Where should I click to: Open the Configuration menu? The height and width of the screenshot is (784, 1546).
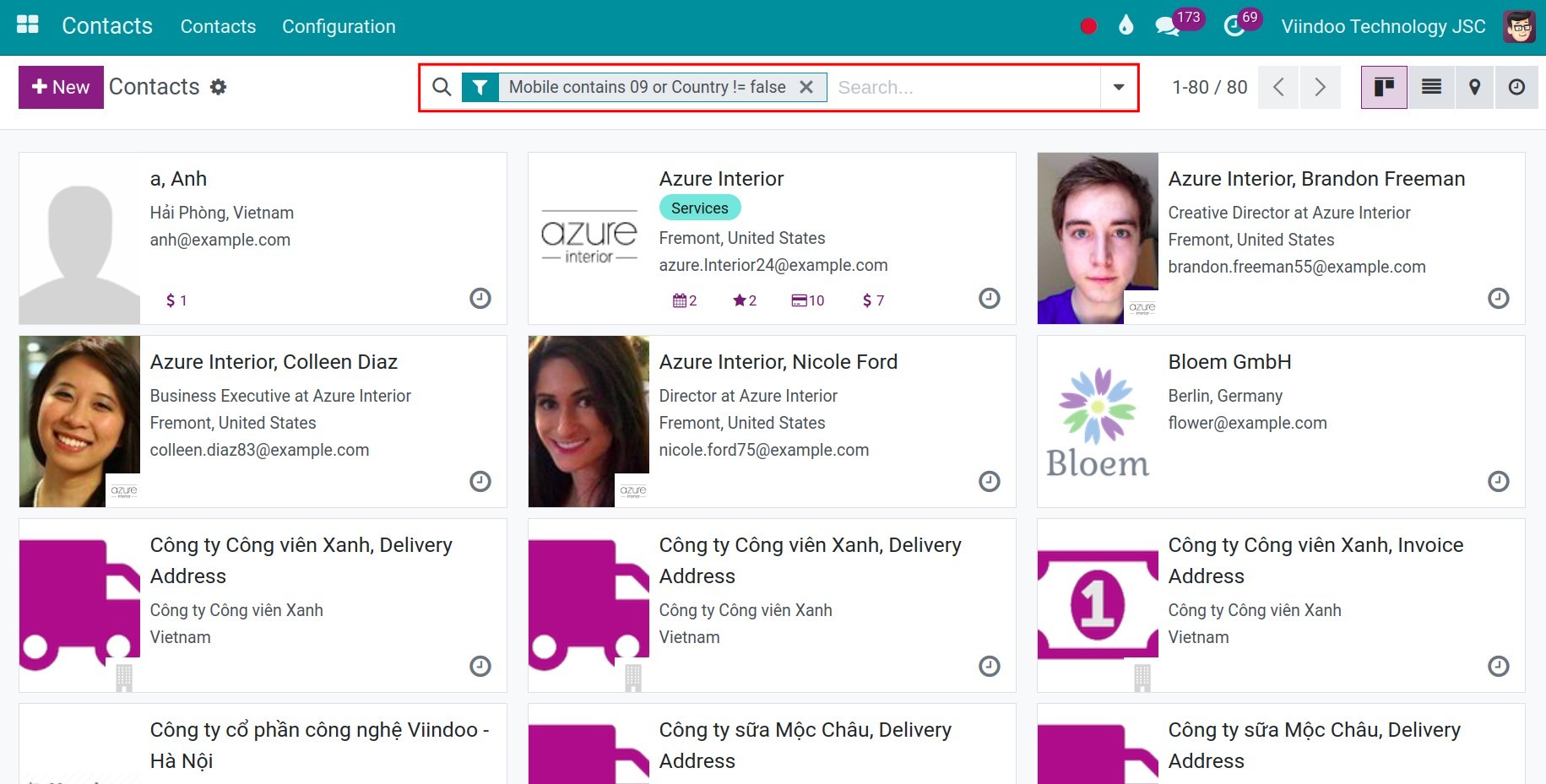[x=339, y=26]
